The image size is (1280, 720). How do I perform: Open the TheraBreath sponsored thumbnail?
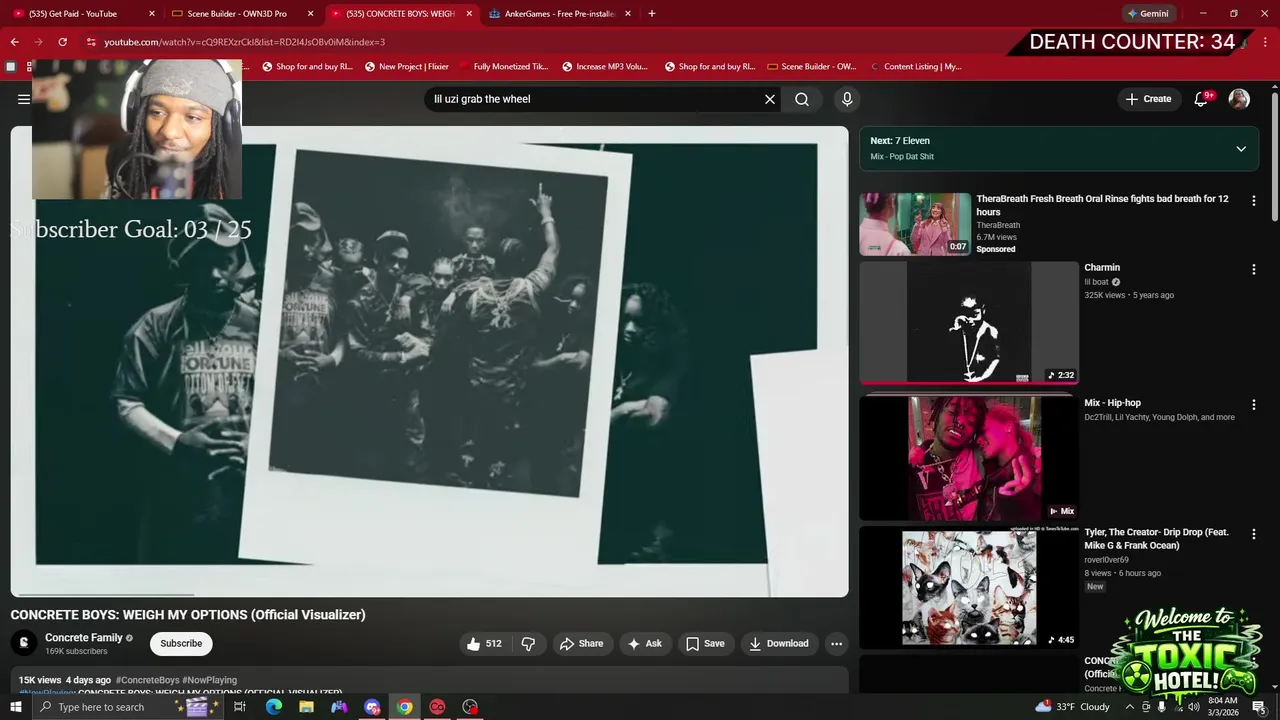tap(915, 224)
